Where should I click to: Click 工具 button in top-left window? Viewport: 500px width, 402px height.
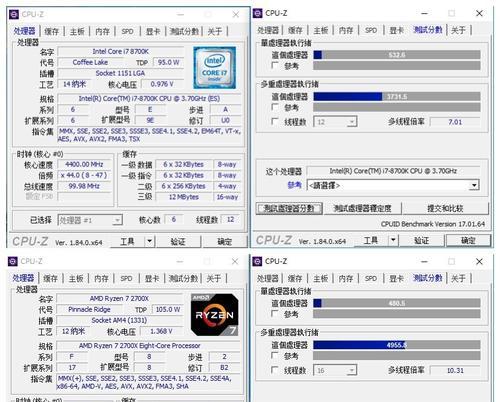[127, 241]
